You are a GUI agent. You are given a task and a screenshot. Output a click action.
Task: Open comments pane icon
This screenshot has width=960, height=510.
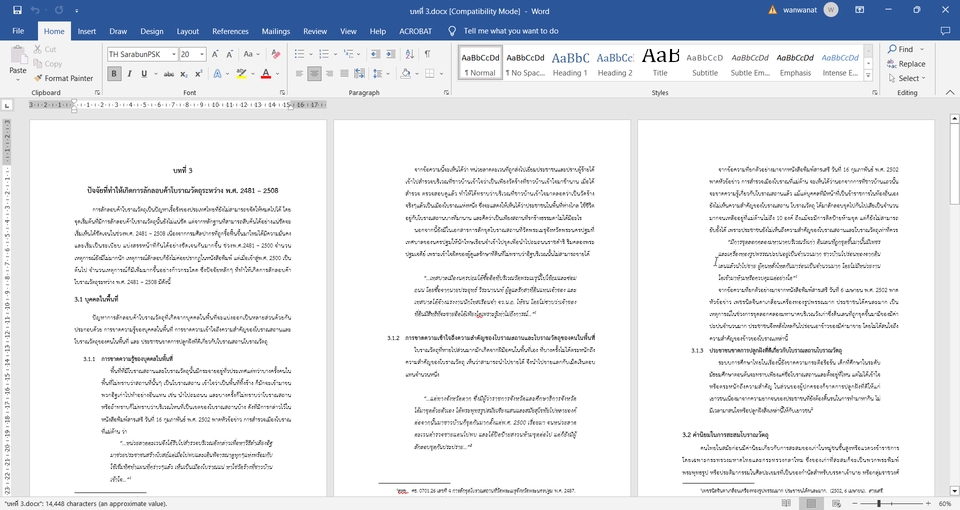coord(945,31)
